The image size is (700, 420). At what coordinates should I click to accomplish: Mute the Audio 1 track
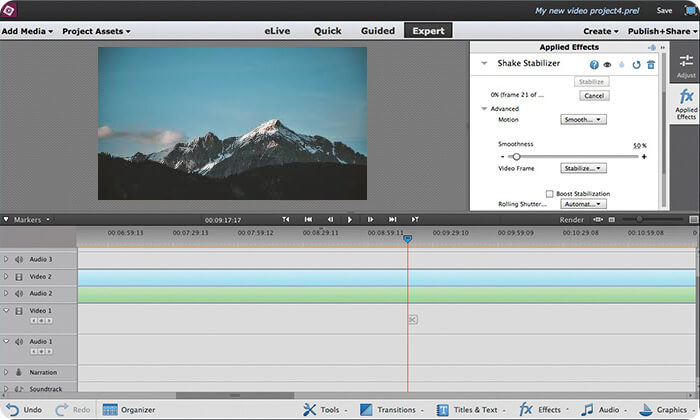click(x=19, y=342)
